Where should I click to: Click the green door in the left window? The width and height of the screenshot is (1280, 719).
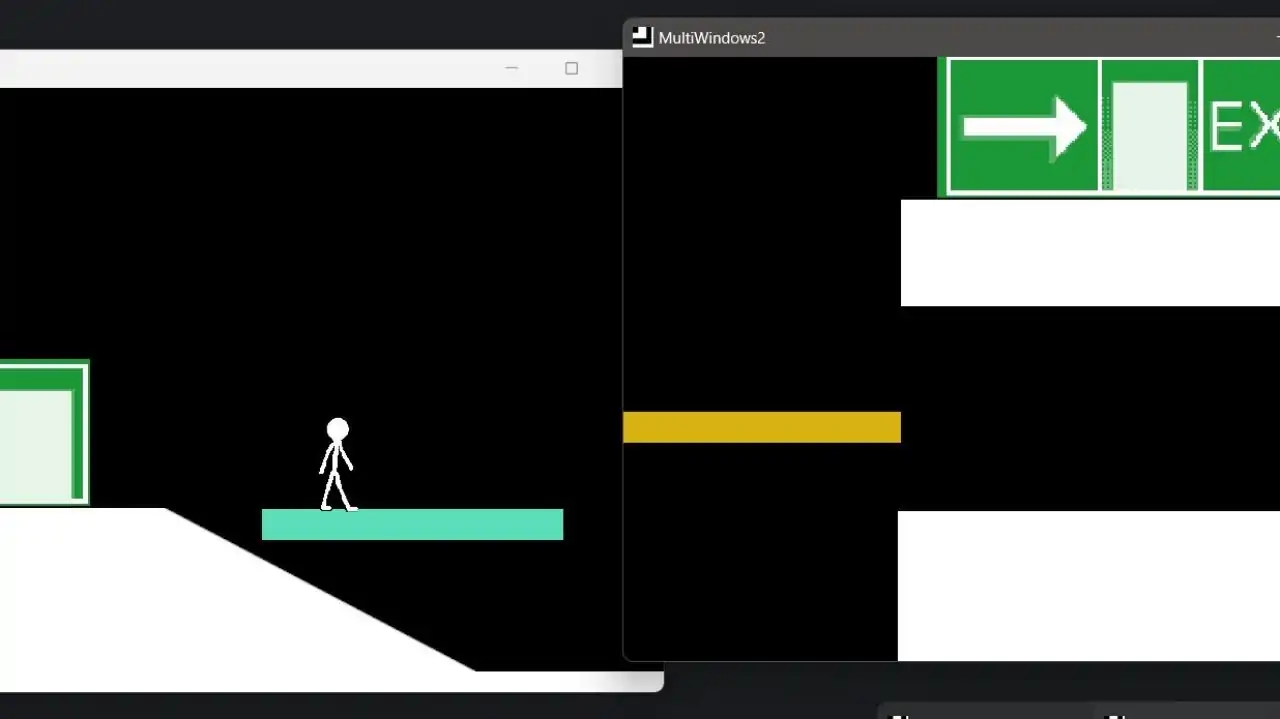(40, 435)
